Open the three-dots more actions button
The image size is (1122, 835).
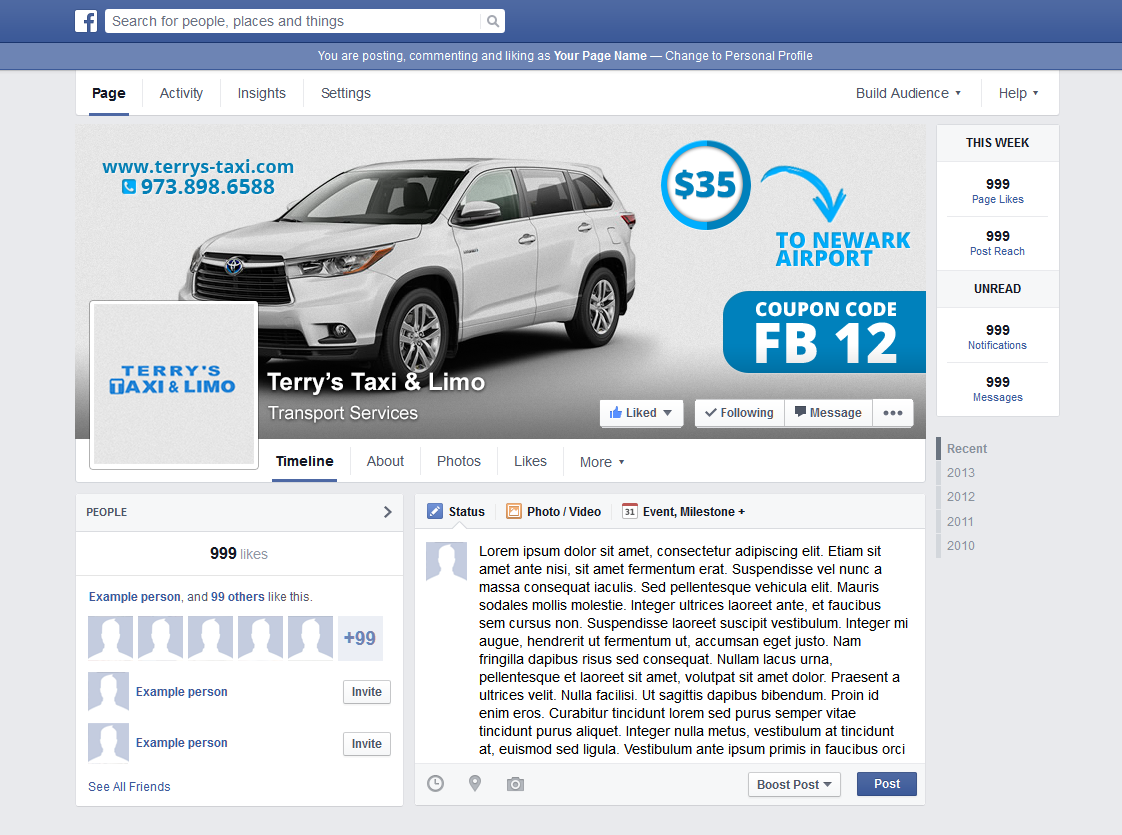(x=892, y=413)
